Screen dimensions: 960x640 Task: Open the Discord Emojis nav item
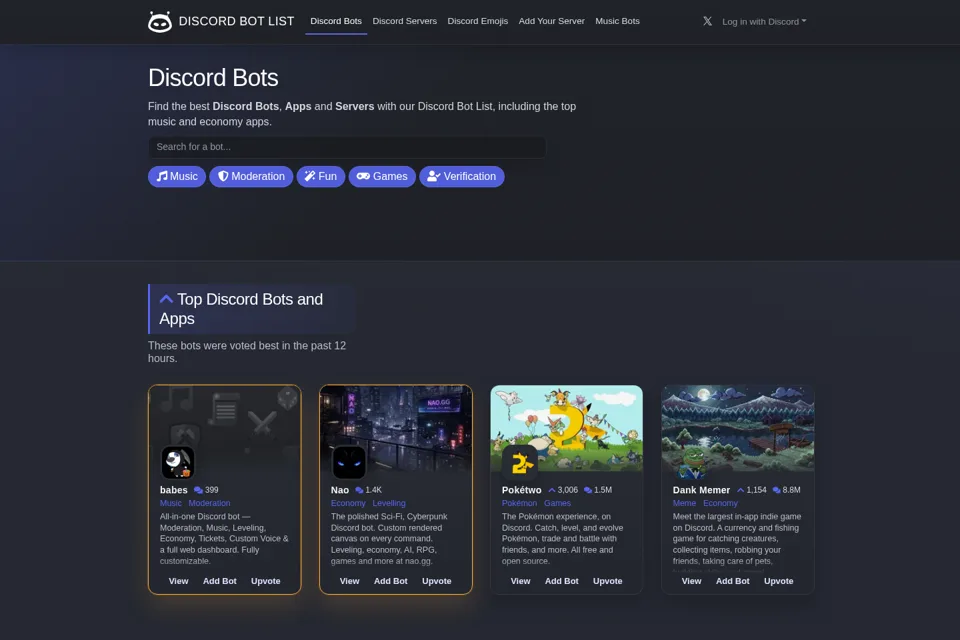click(x=478, y=21)
